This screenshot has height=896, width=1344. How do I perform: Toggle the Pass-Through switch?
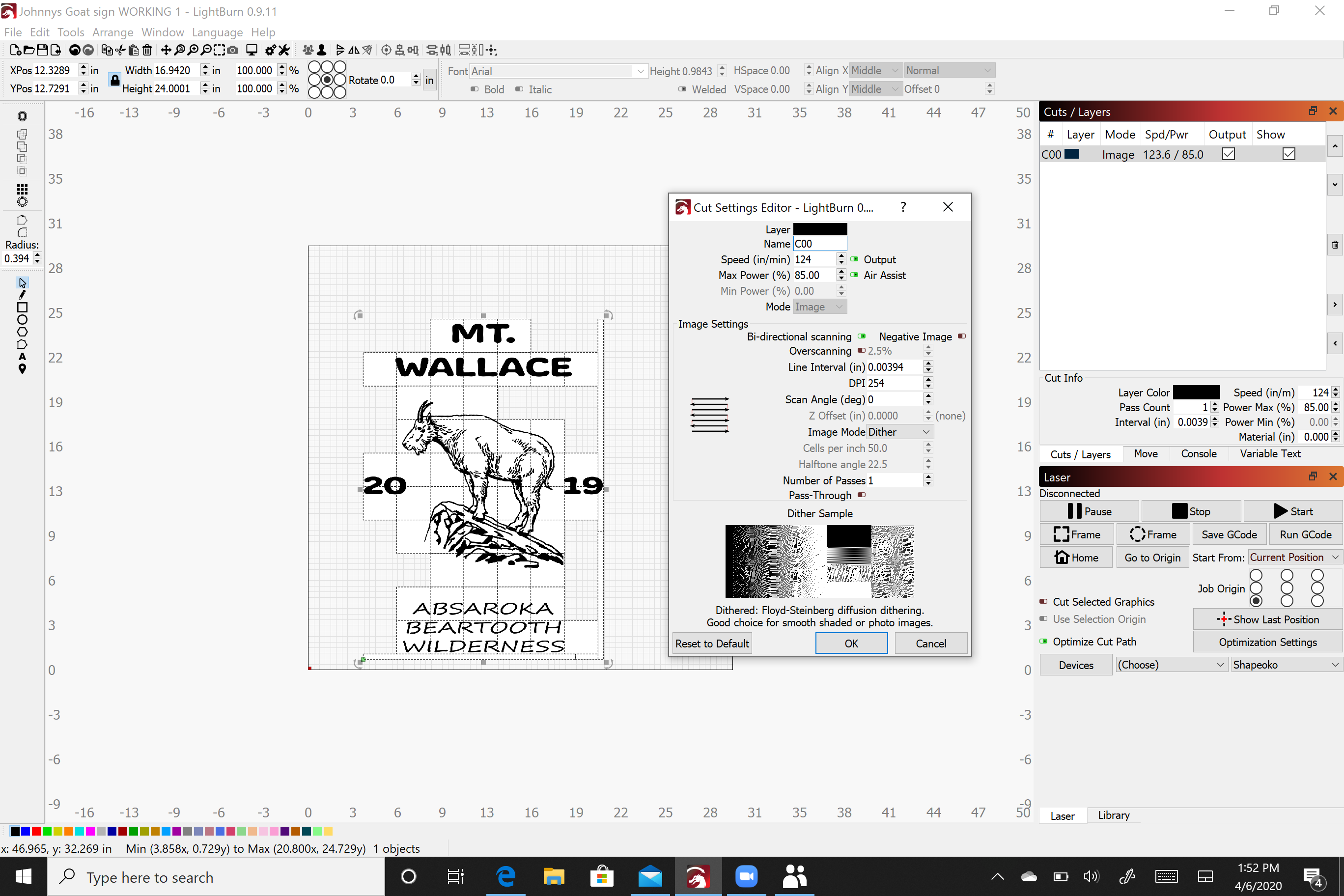coord(861,496)
